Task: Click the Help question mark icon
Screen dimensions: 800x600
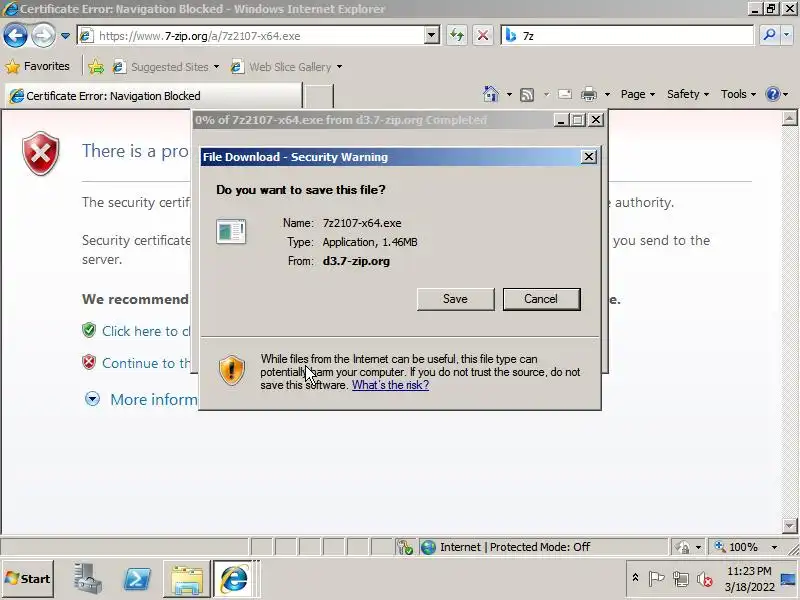Action: click(x=772, y=94)
